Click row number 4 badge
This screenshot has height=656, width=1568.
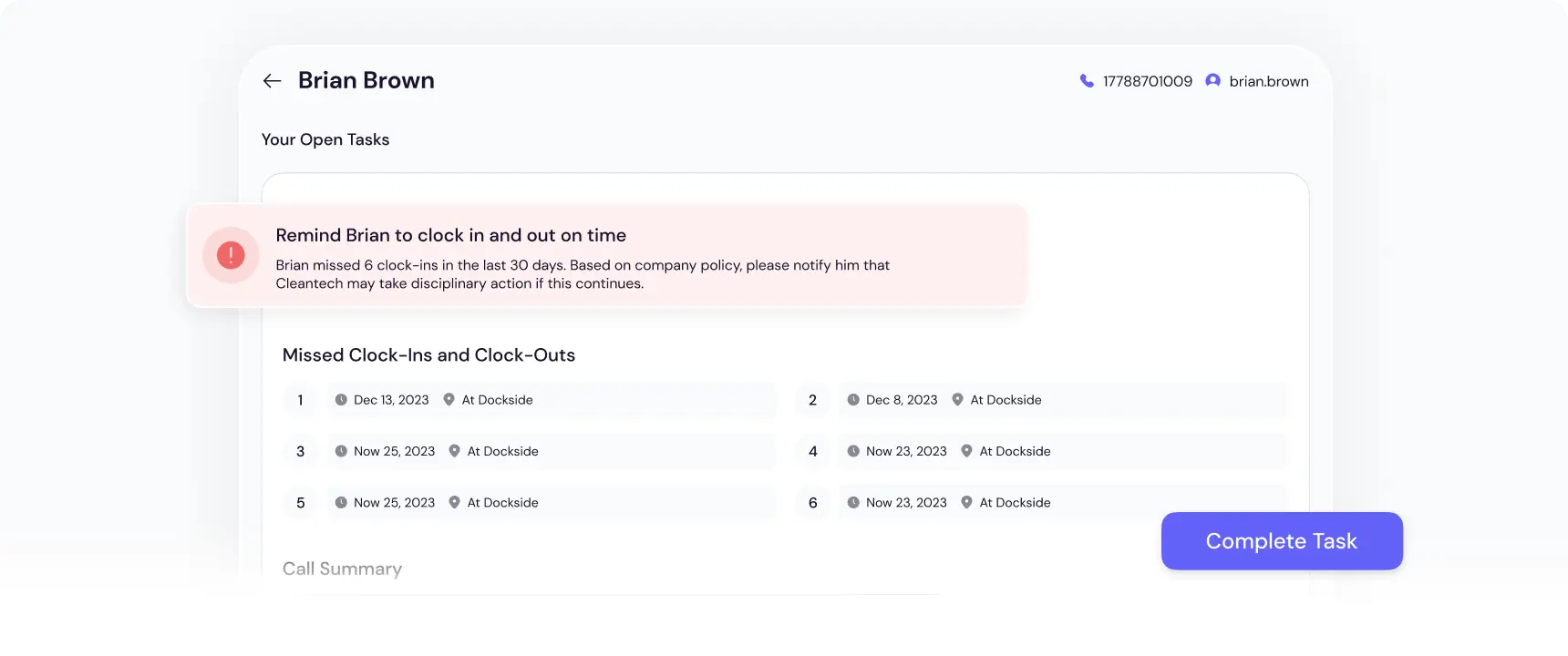click(812, 451)
